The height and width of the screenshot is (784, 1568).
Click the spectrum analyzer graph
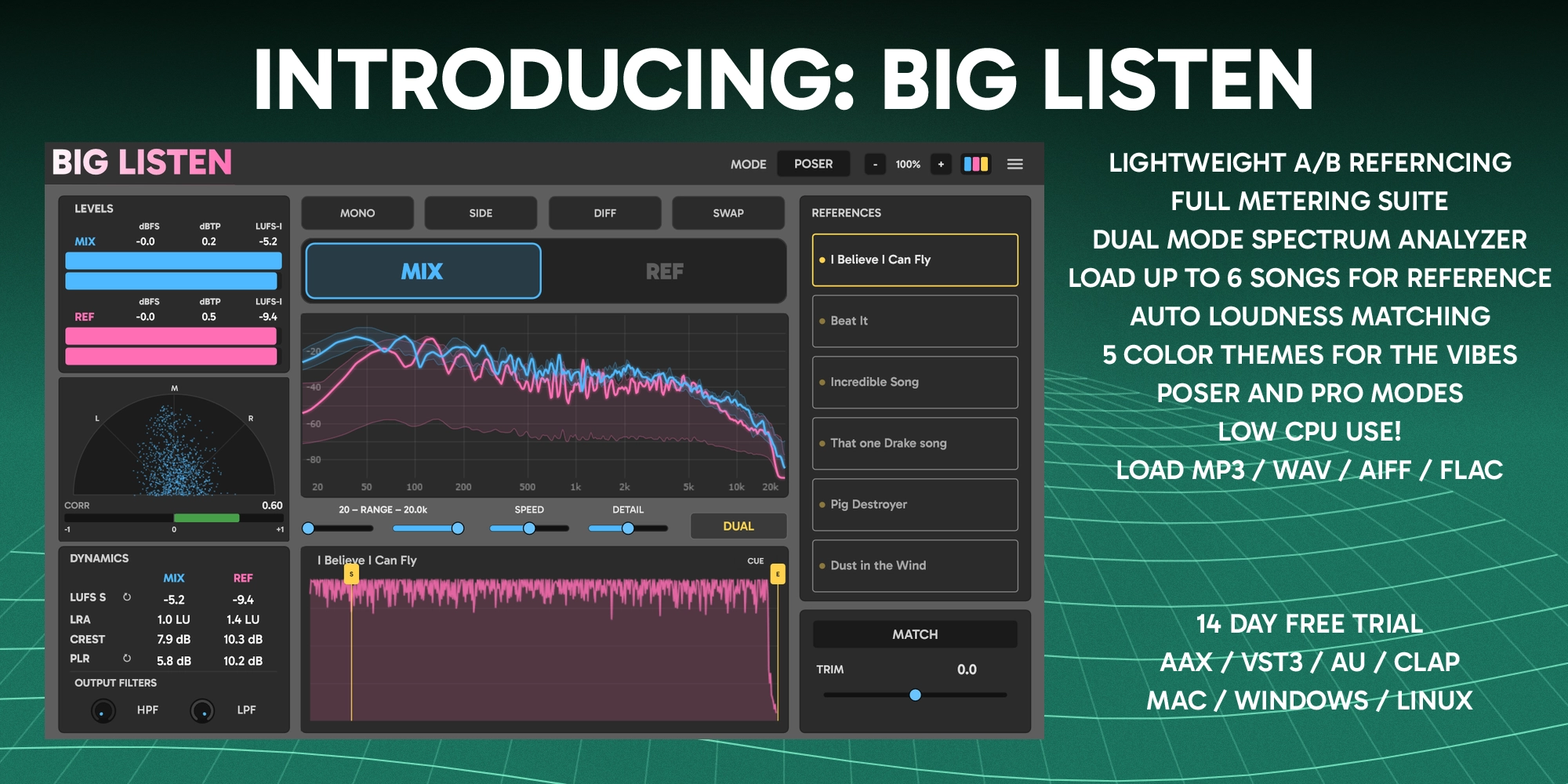[544, 405]
